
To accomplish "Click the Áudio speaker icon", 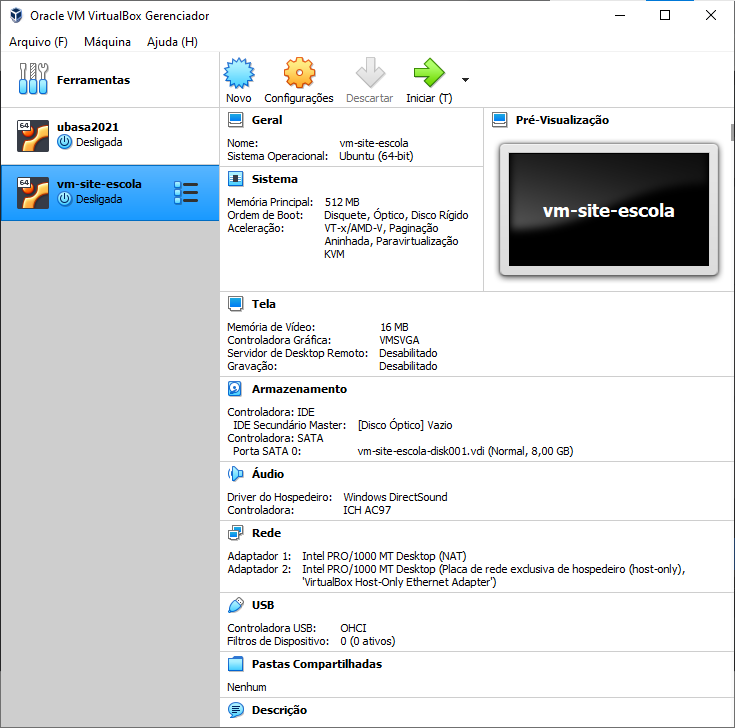I will tap(236, 474).
